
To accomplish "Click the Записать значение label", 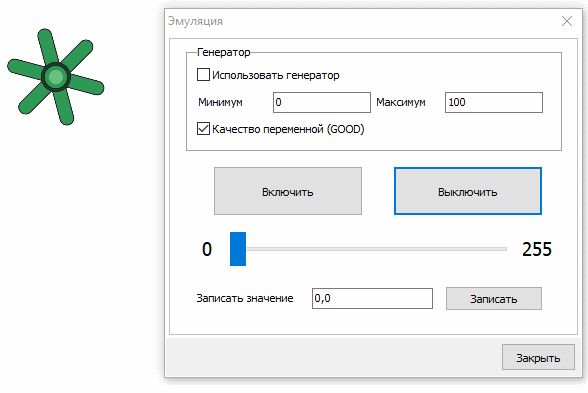I will tap(244, 298).
